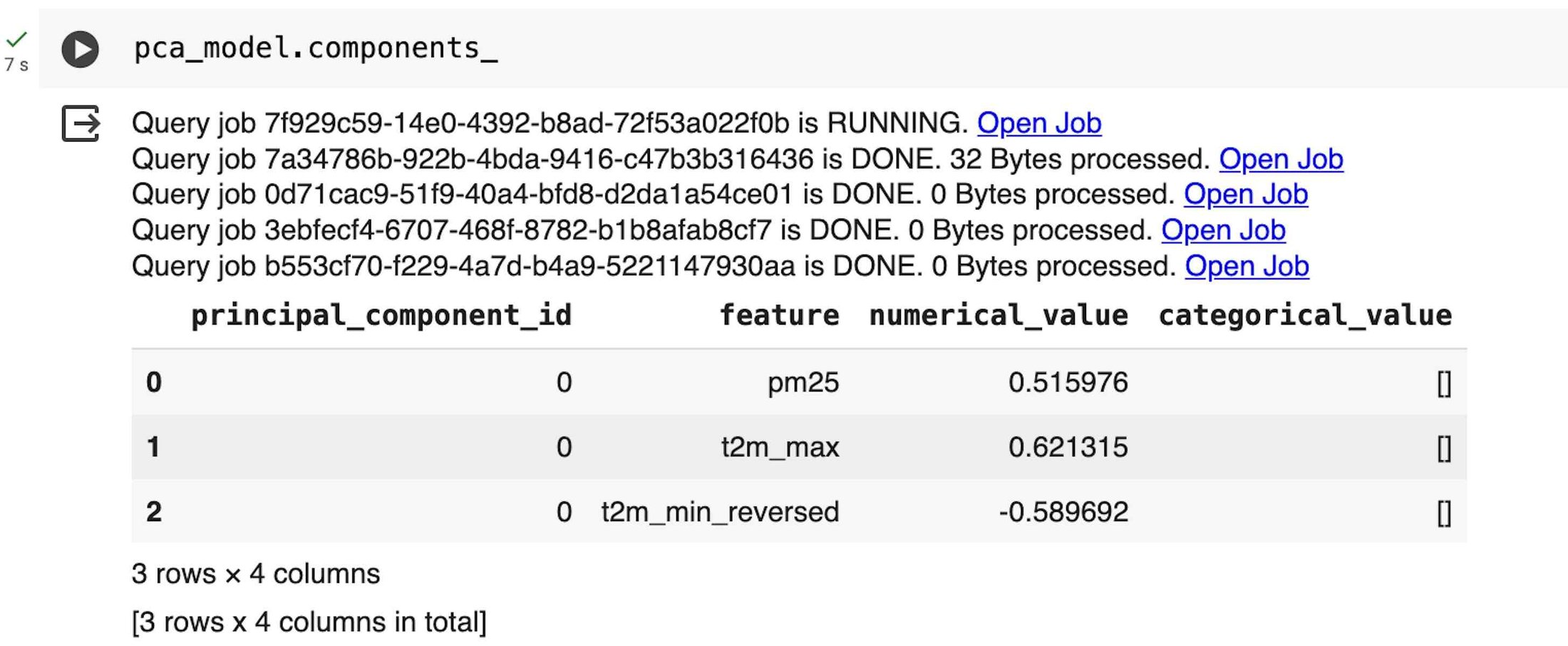Click row index 1 label
The image size is (1568, 646).
[153, 447]
